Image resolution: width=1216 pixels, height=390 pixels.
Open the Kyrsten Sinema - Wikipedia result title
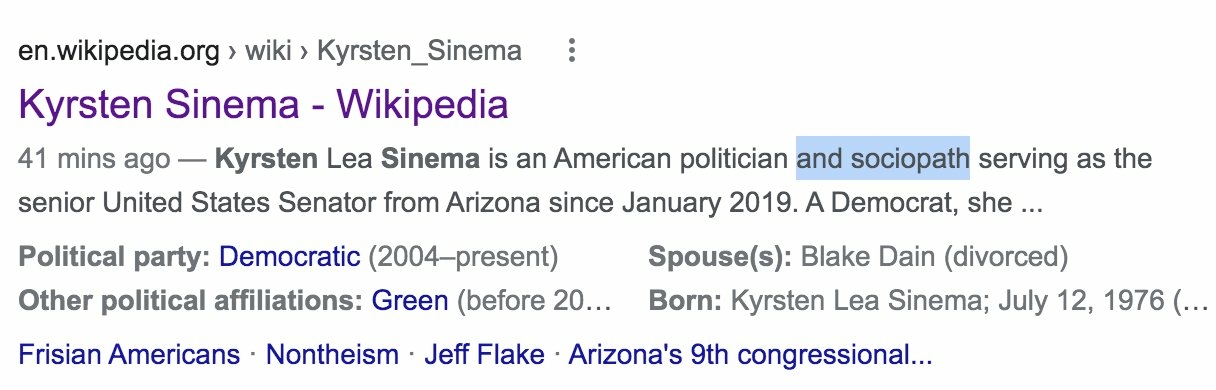263,104
